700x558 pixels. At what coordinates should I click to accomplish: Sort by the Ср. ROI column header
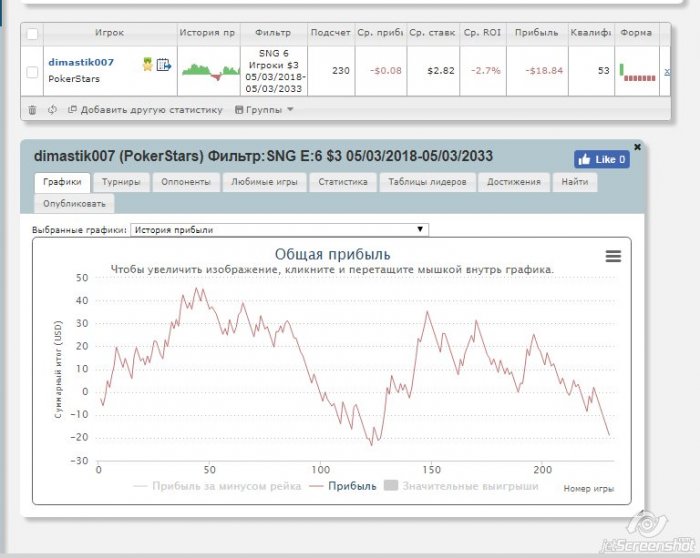click(483, 33)
